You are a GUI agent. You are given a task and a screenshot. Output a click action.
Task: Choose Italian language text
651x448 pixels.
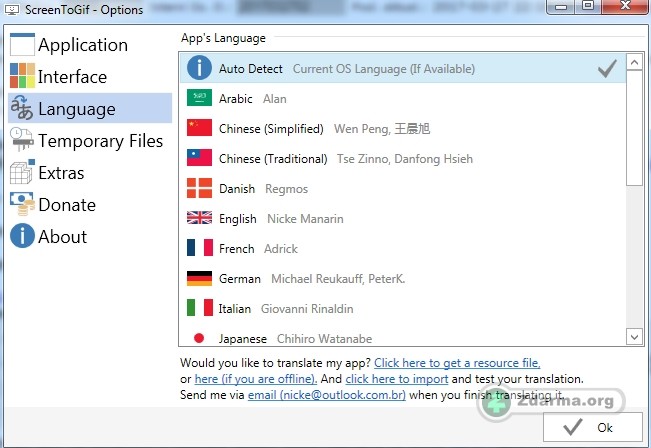[235, 308]
